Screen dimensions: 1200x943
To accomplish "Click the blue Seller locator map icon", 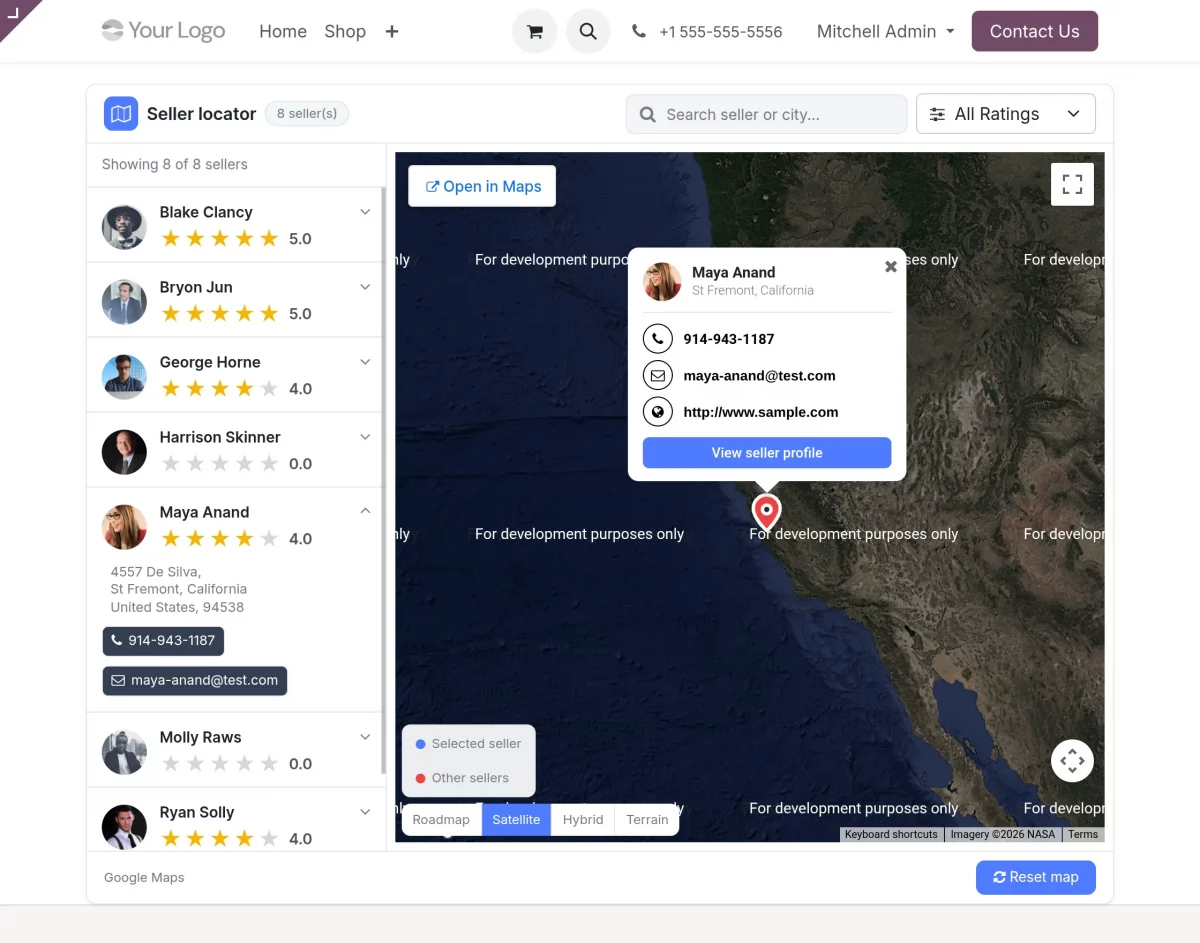I will (121, 114).
